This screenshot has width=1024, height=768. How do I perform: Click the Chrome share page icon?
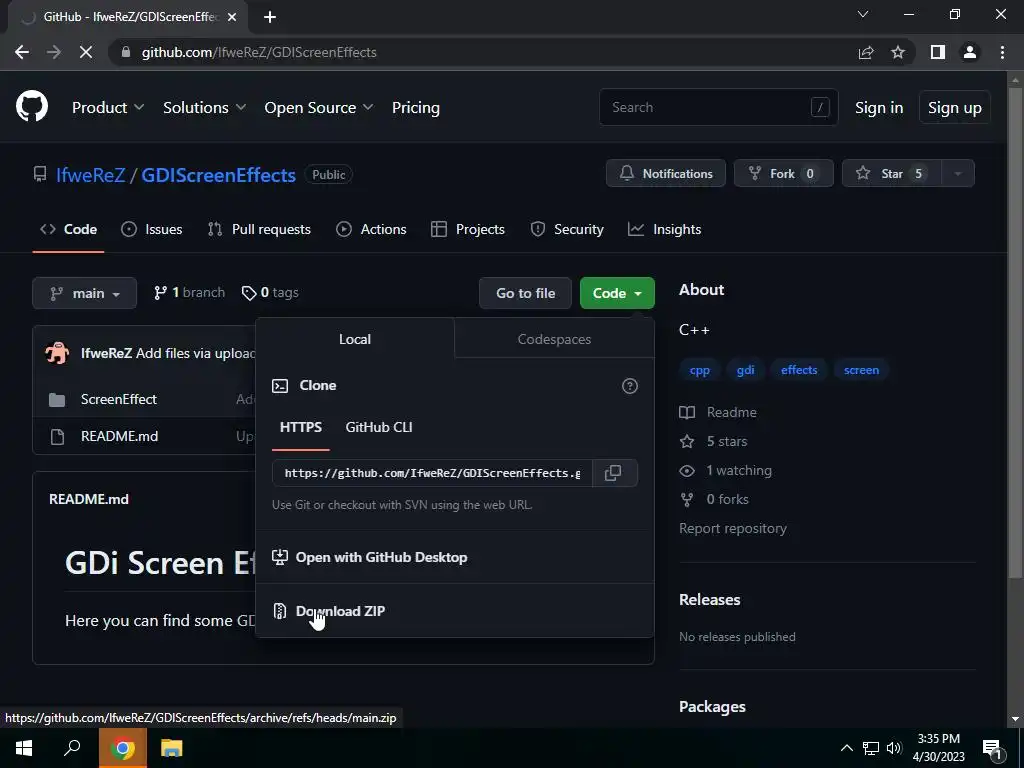coord(866,52)
